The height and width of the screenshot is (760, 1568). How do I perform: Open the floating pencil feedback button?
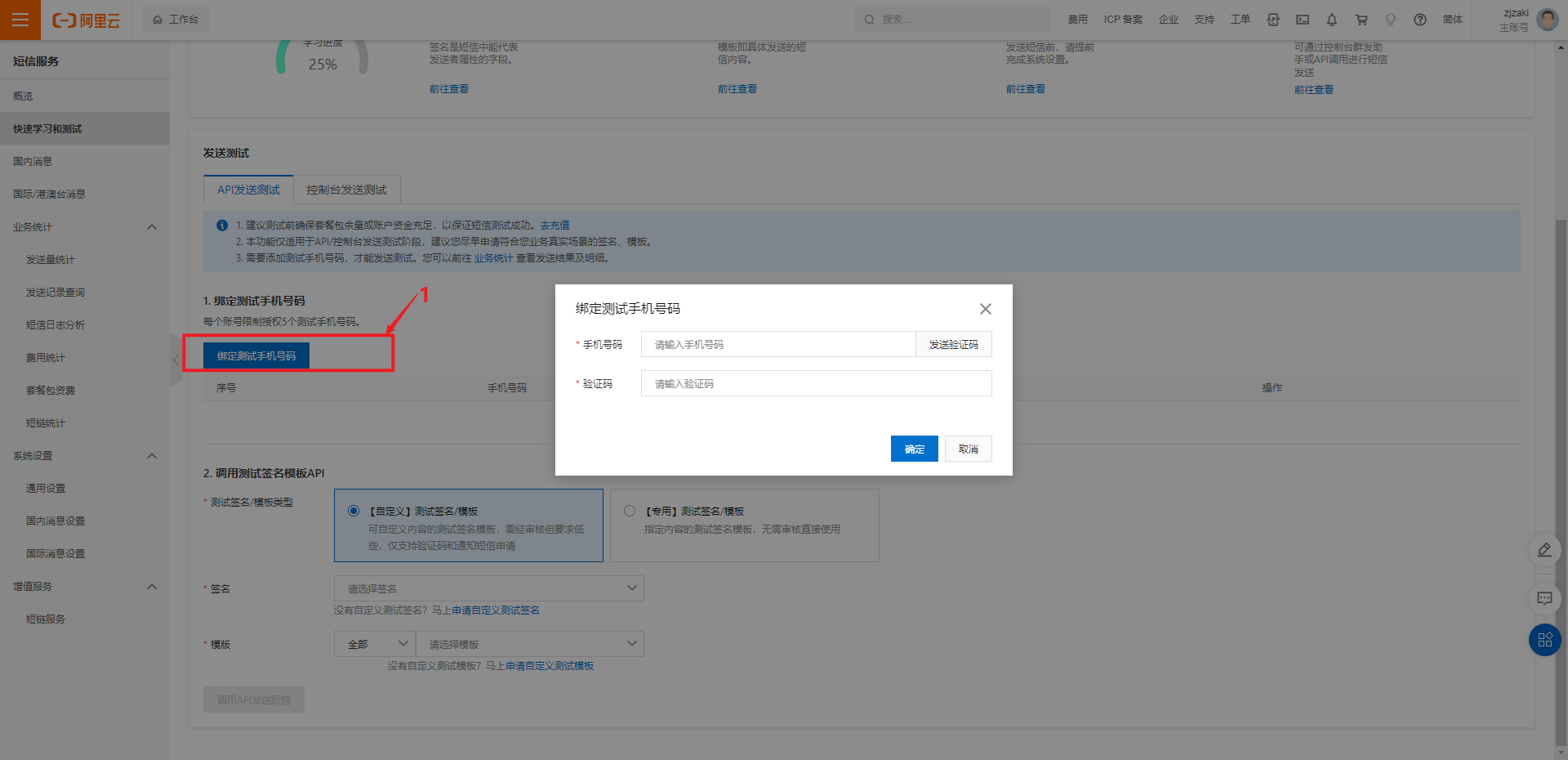point(1544,550)
